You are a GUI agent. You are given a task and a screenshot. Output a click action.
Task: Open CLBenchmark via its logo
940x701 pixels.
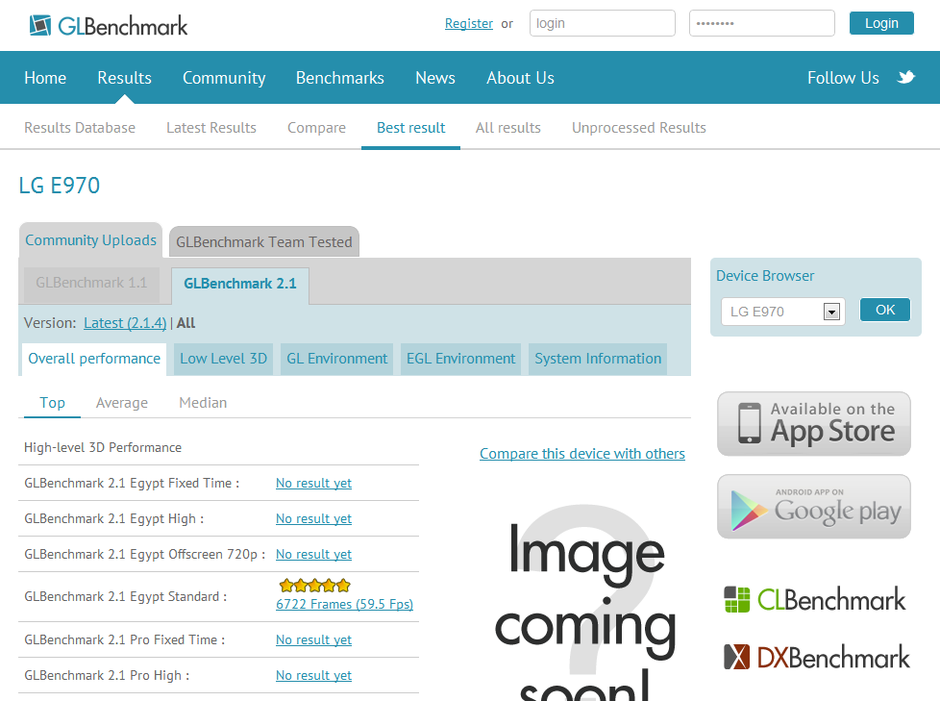pyautogui.click(x=815, y=600)
